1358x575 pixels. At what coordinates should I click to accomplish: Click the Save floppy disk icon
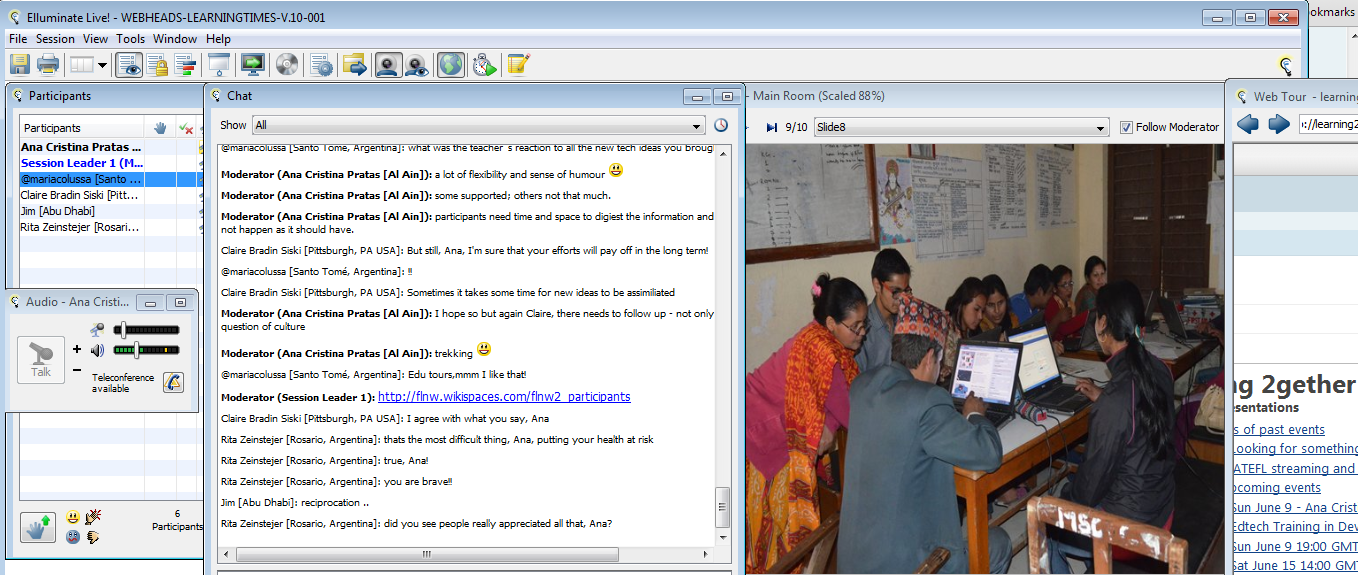[19, 65]
